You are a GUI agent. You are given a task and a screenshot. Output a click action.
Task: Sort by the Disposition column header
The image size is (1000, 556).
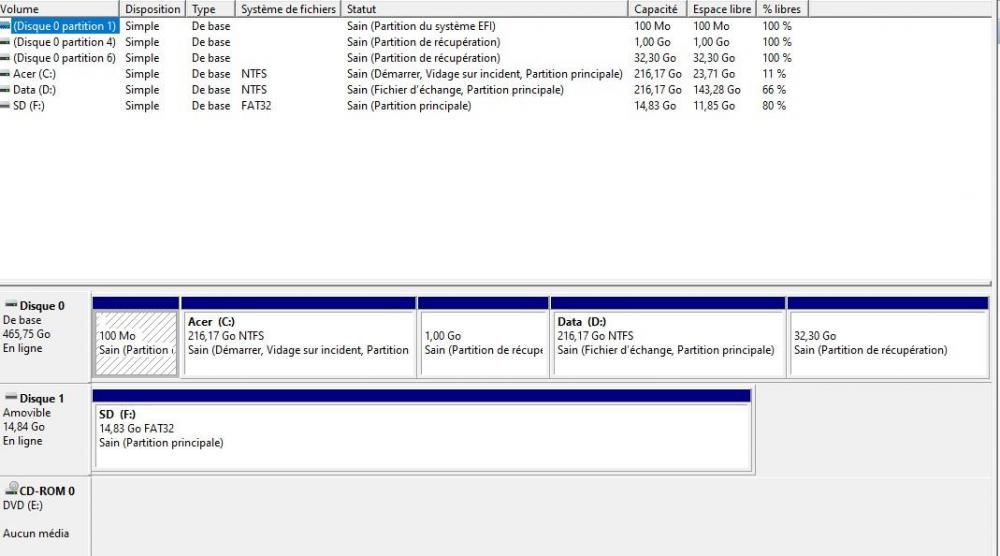pyautogui.click(x=152, y=9)
